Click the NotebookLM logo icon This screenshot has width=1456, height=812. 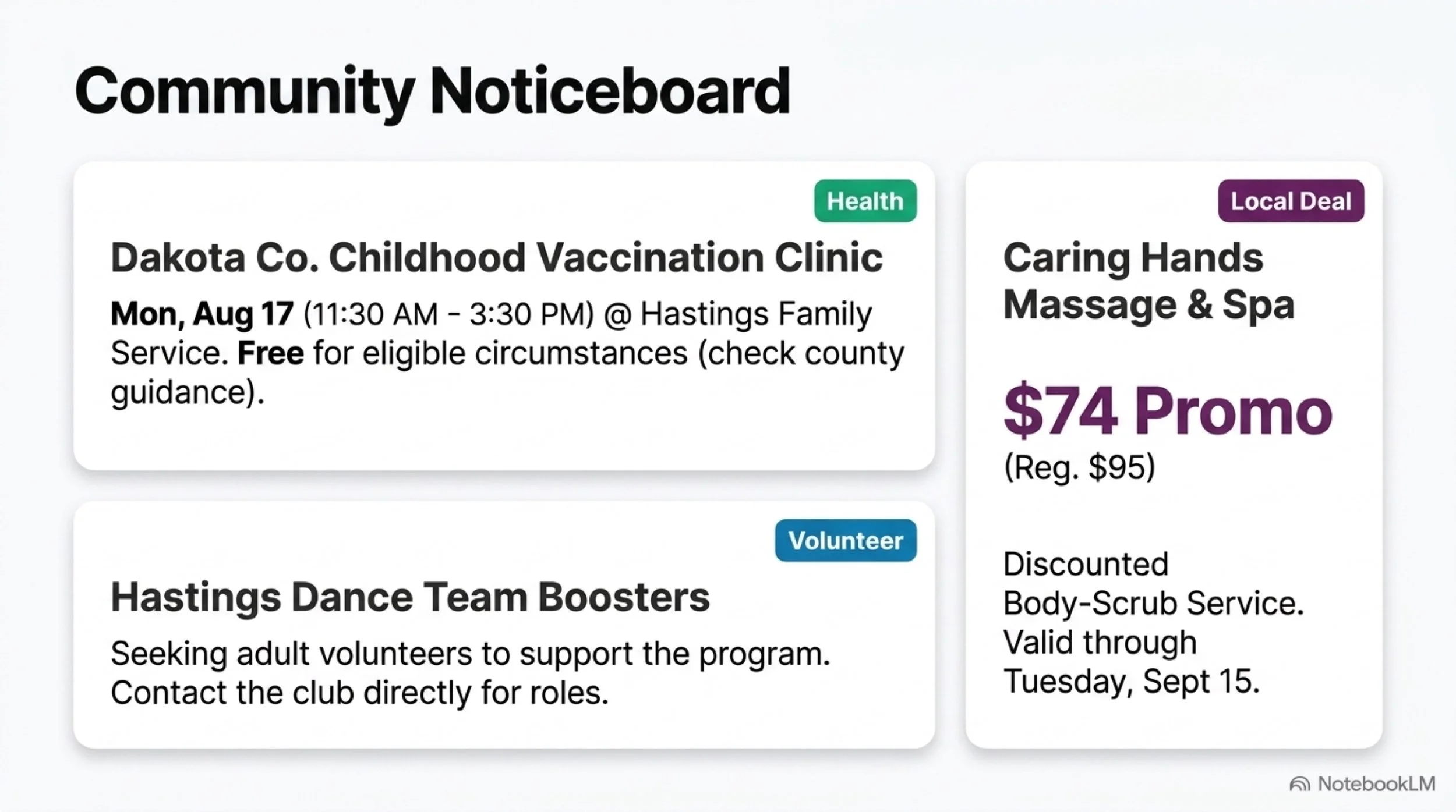(x=1300, y=784)
